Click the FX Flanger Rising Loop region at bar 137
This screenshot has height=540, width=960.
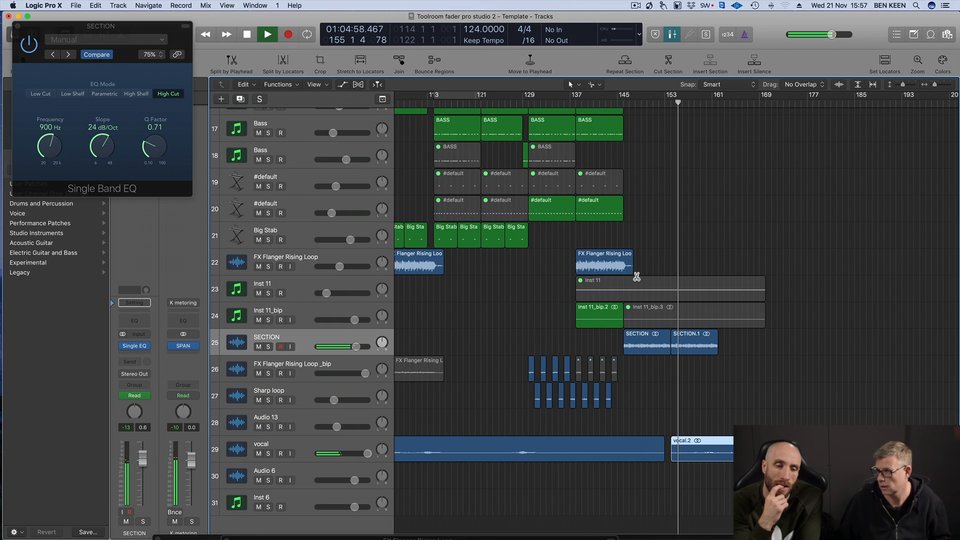pos(604,261)
